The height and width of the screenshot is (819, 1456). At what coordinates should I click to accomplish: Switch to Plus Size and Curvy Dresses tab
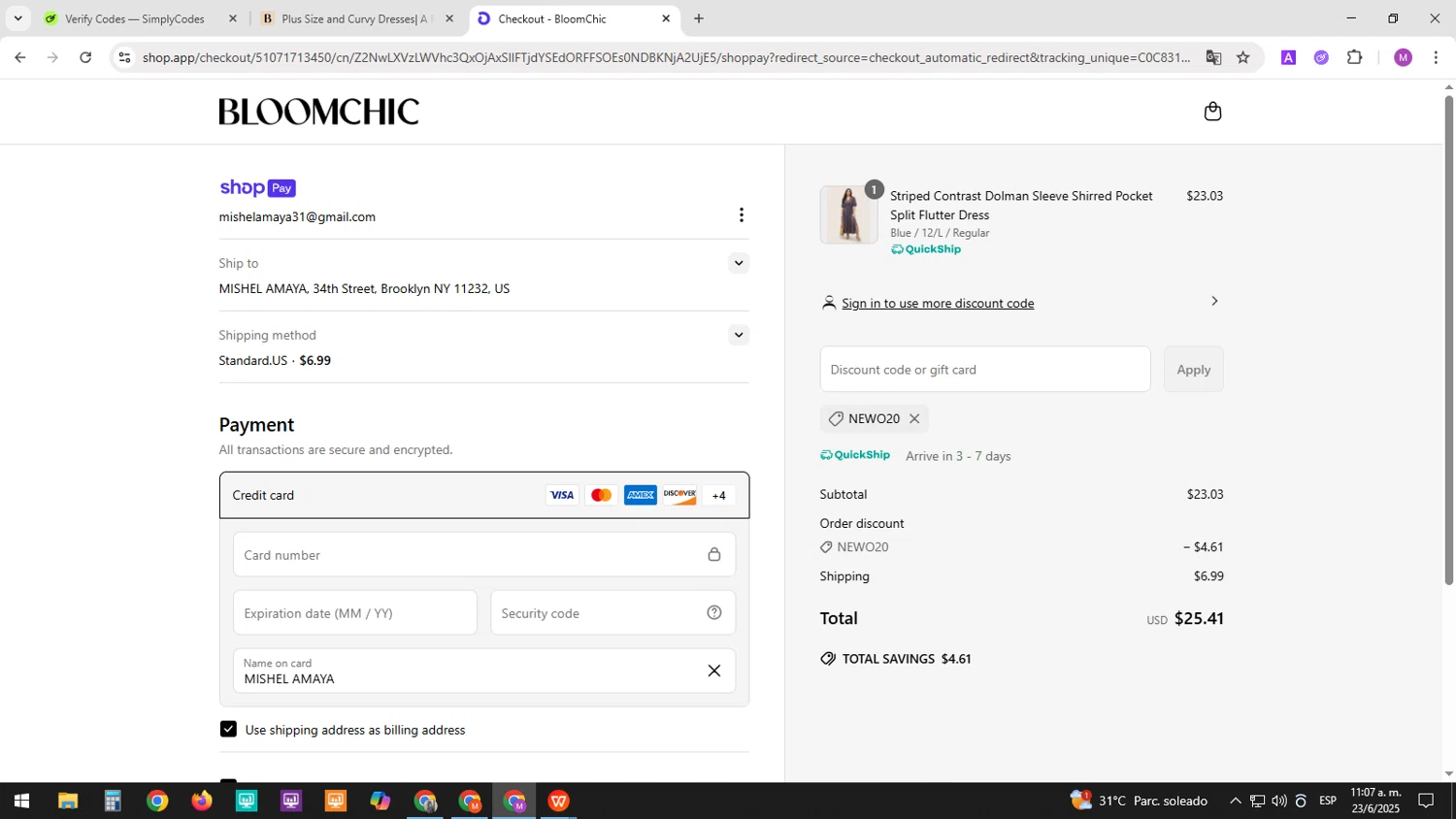click(355, 18)
